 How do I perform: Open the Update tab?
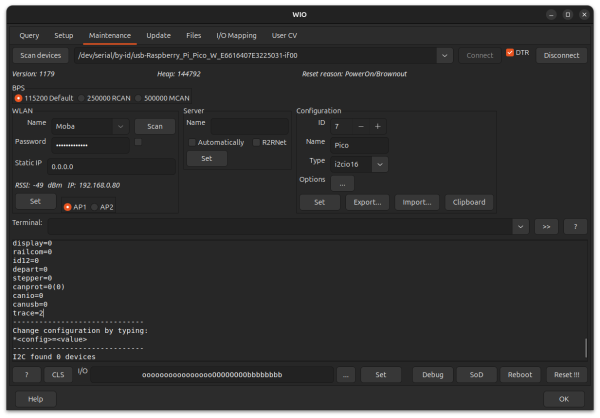coord(158,35)
